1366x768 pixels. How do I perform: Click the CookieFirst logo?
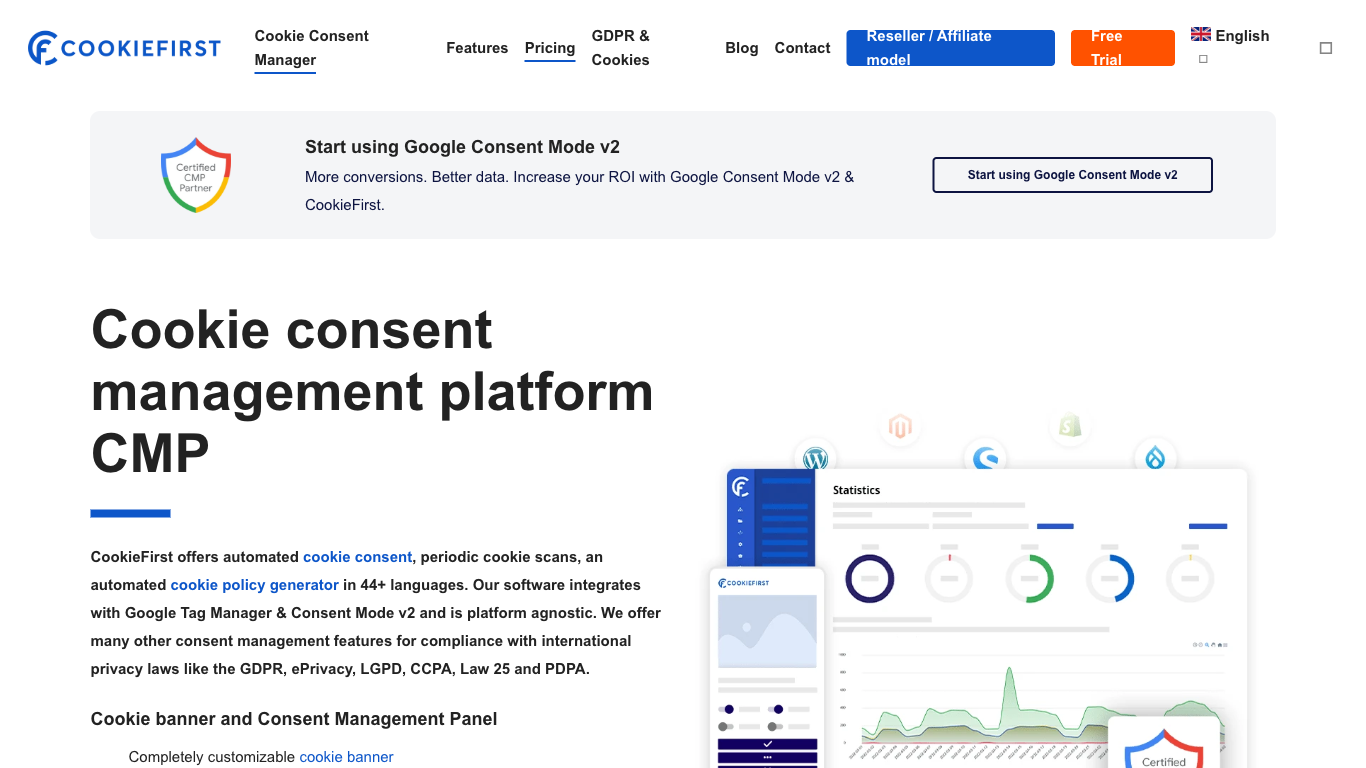(x=124, y=48)
